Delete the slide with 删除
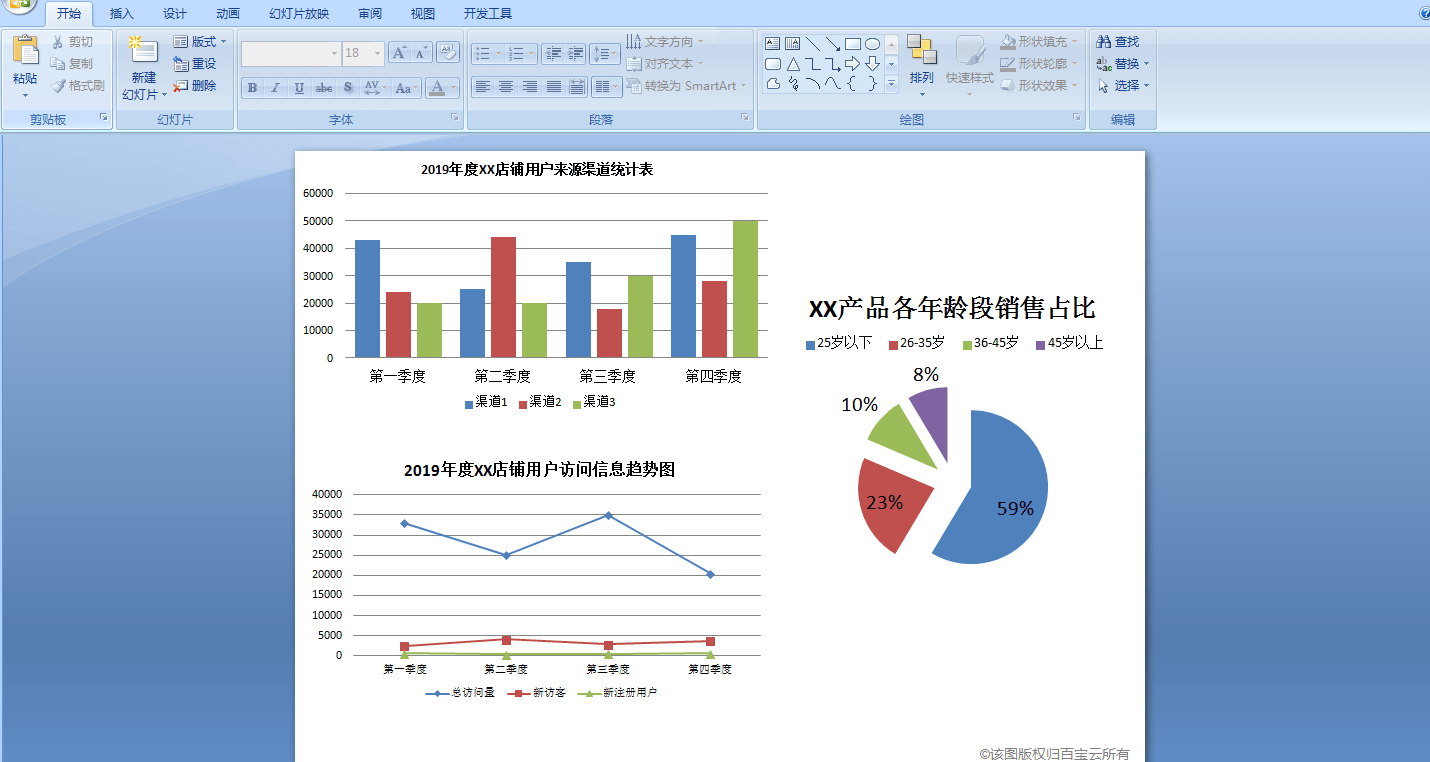The height and width of the screenshot is (762, 1430). 195,86
